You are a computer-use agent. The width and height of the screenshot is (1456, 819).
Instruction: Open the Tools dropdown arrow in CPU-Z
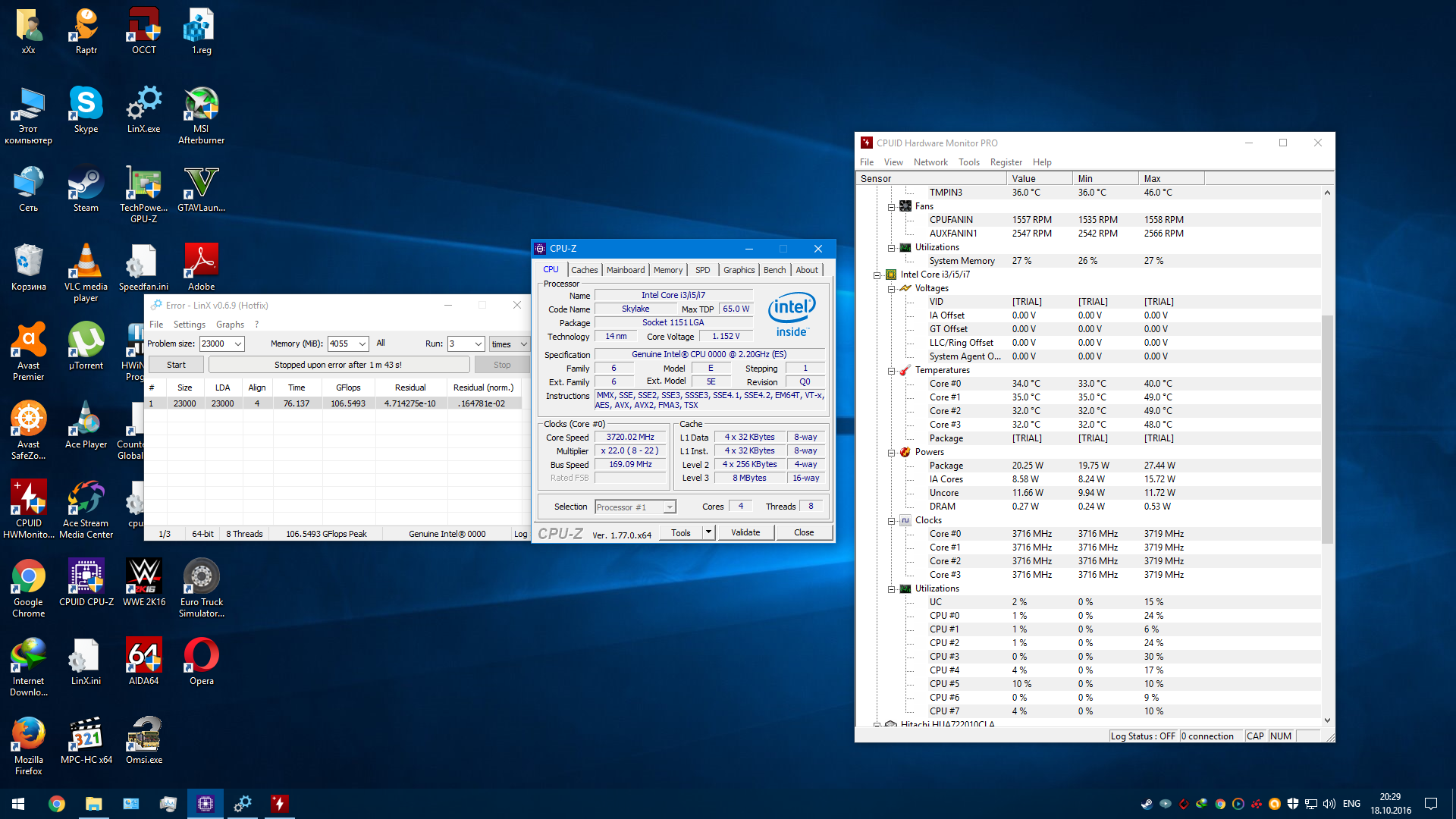pyautogui.click(x=708, y=532)
